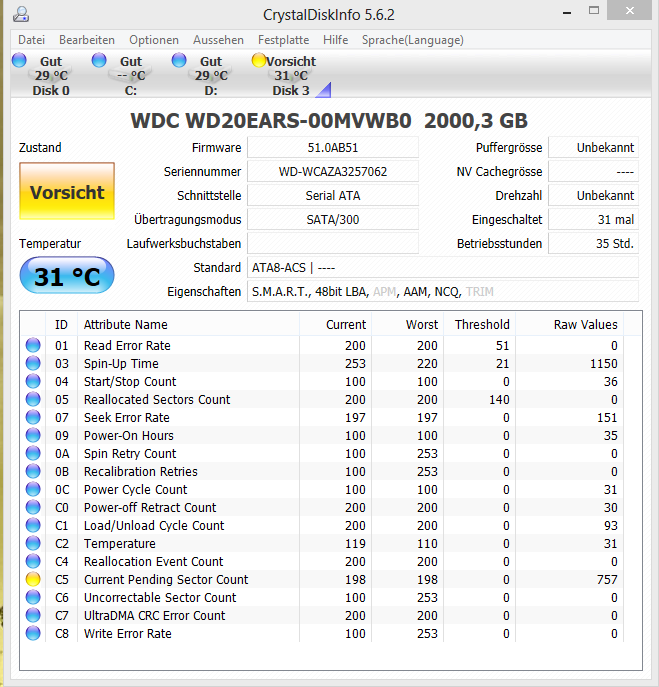Viewport: 659px width, 687px height.
Task: Click the status orb of Uncorrectable Sector Count row
Action: point(33,597)
